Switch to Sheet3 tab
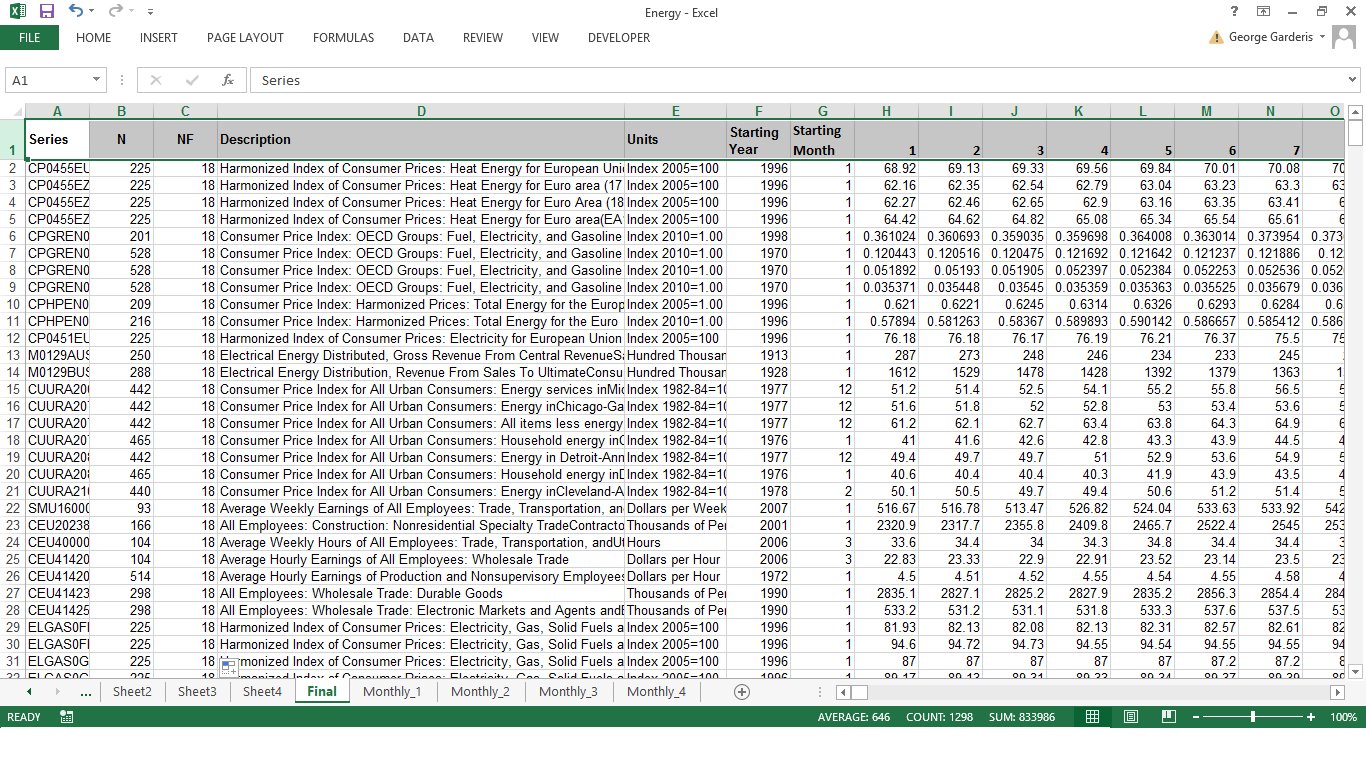Viewport: 1366px width, 768px height. click(x=197, y=692)
